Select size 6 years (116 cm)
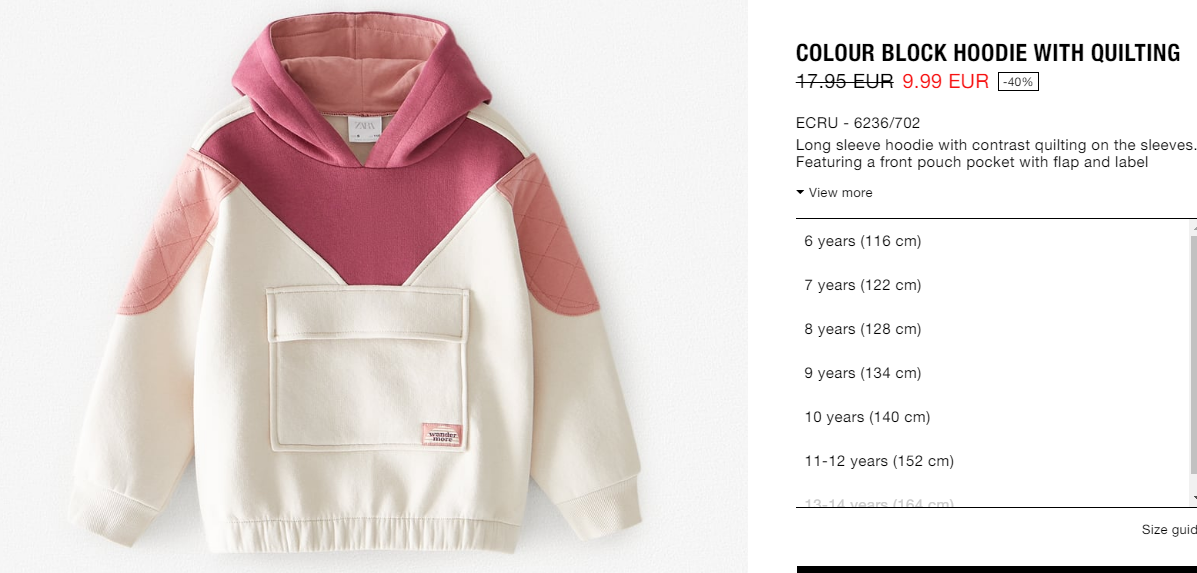Screen dimensions: 1197x573 992,241
